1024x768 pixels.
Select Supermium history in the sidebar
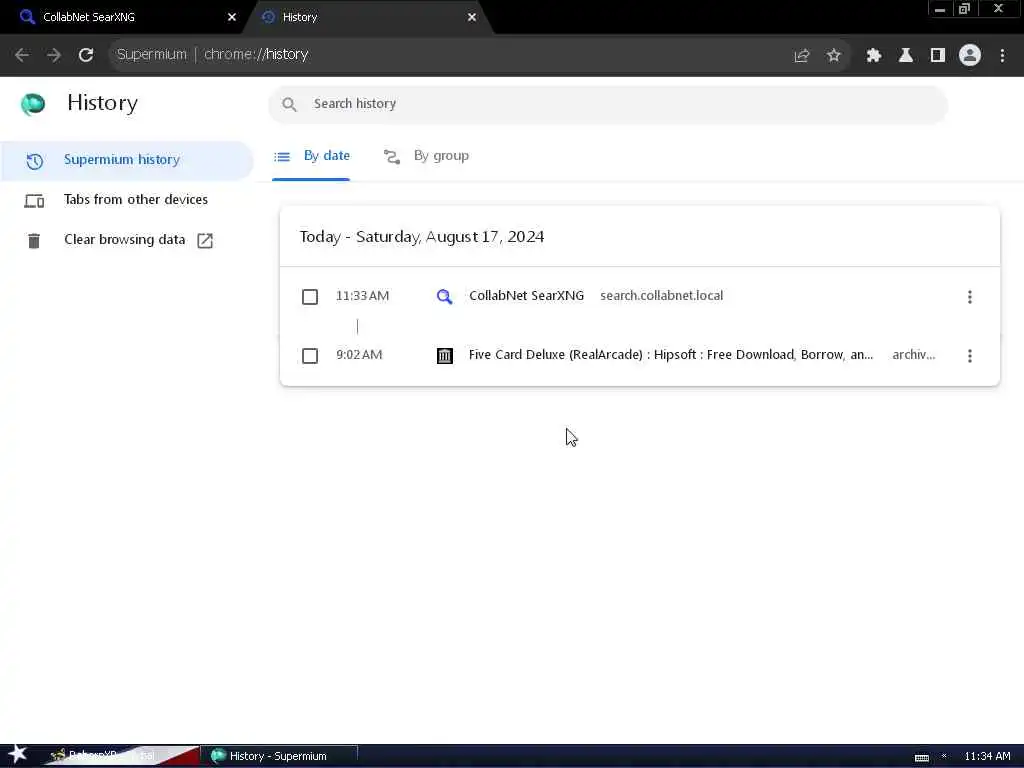(x=127, y=160)
